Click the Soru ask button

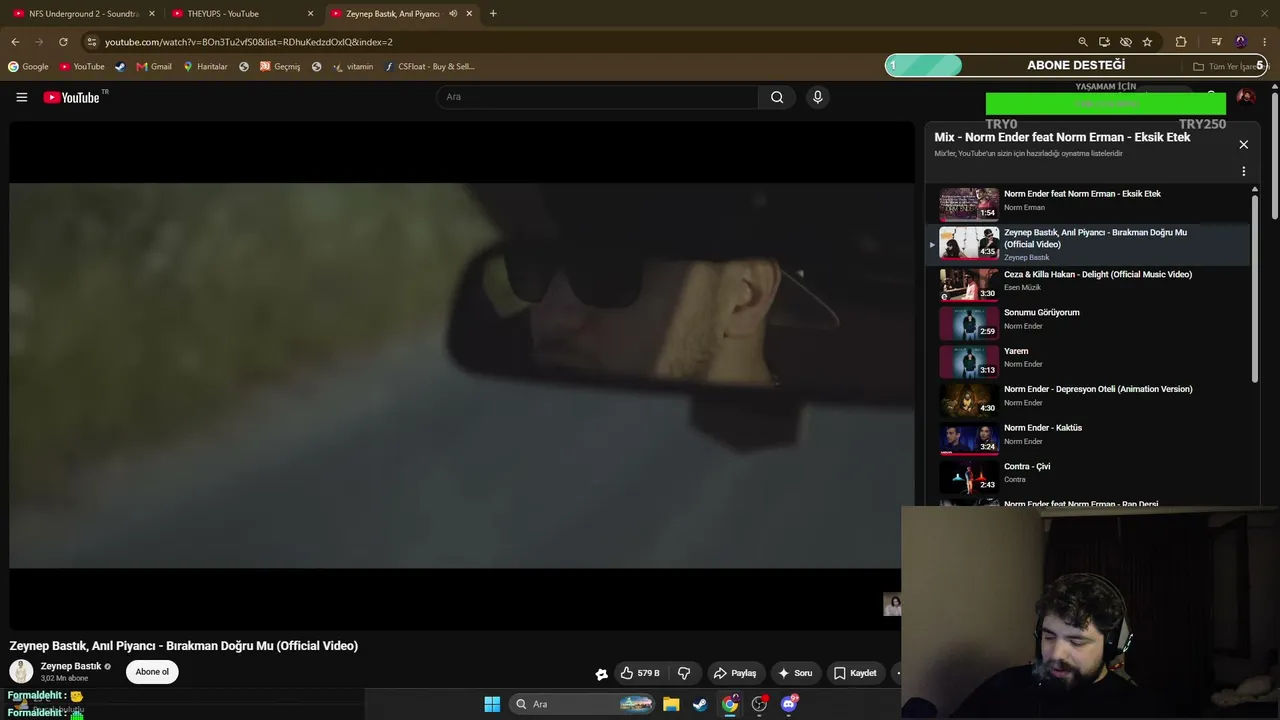tap(795, 673)
